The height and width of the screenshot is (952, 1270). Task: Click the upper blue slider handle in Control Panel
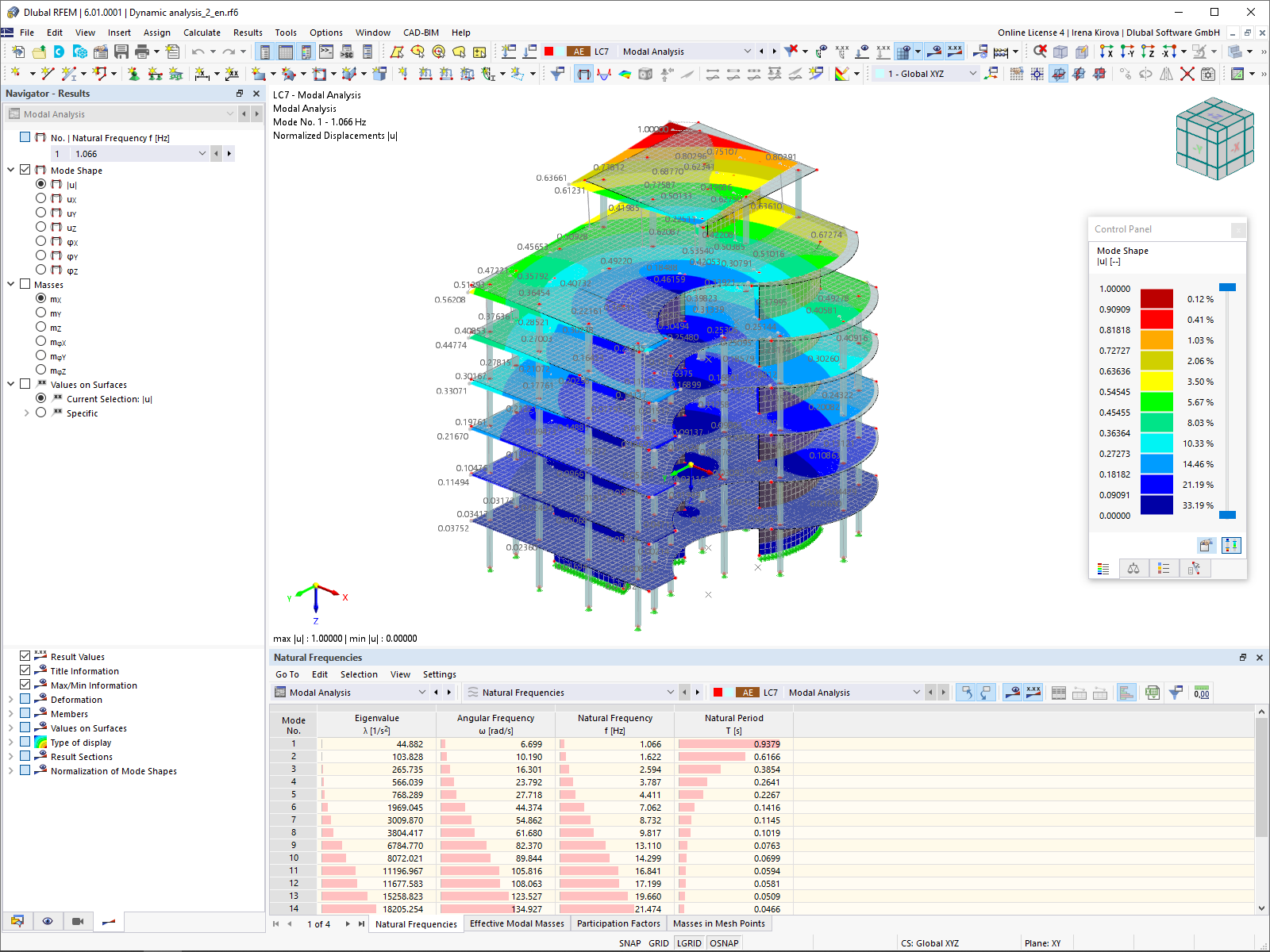[1227, 287]
